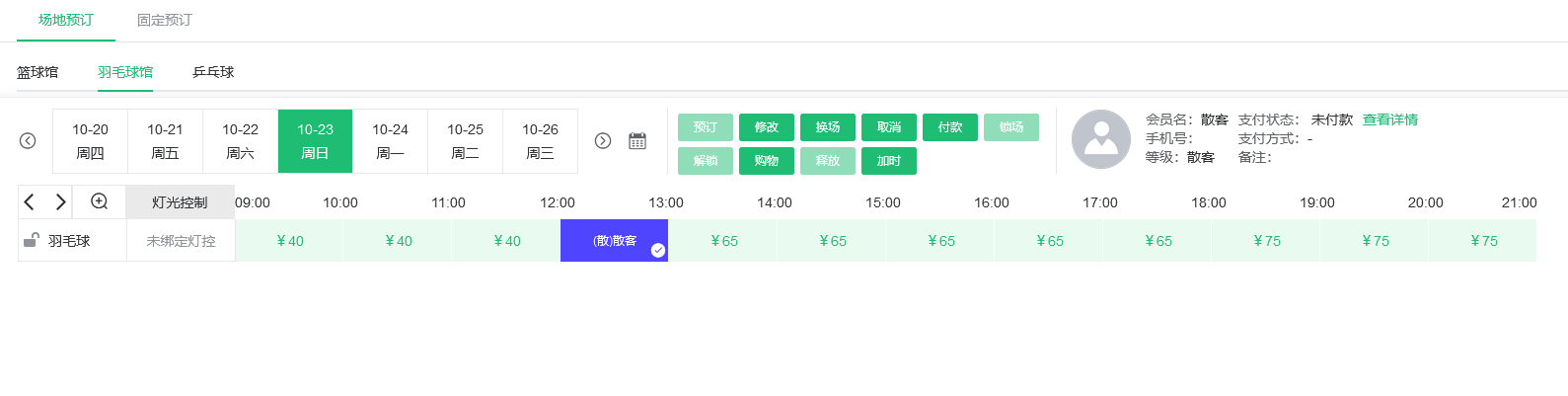This screenshot has width=1568, height=396.
Task: Toggle the selected (散)散客 booking slot
Action: pos(614,241)
